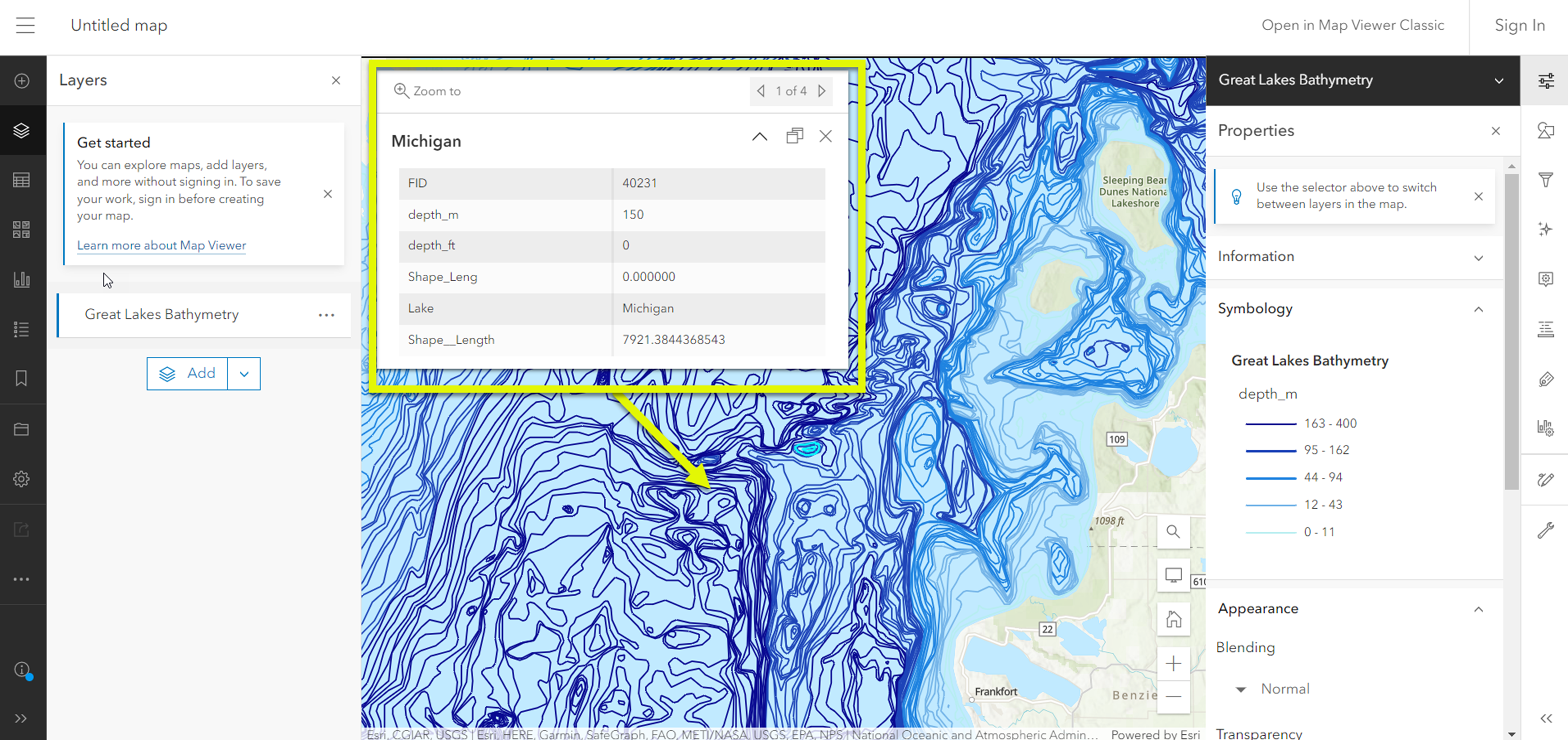
Task: Open the Map tools wrench icon
Action: pyautogui.click(x=1545, y=530)
